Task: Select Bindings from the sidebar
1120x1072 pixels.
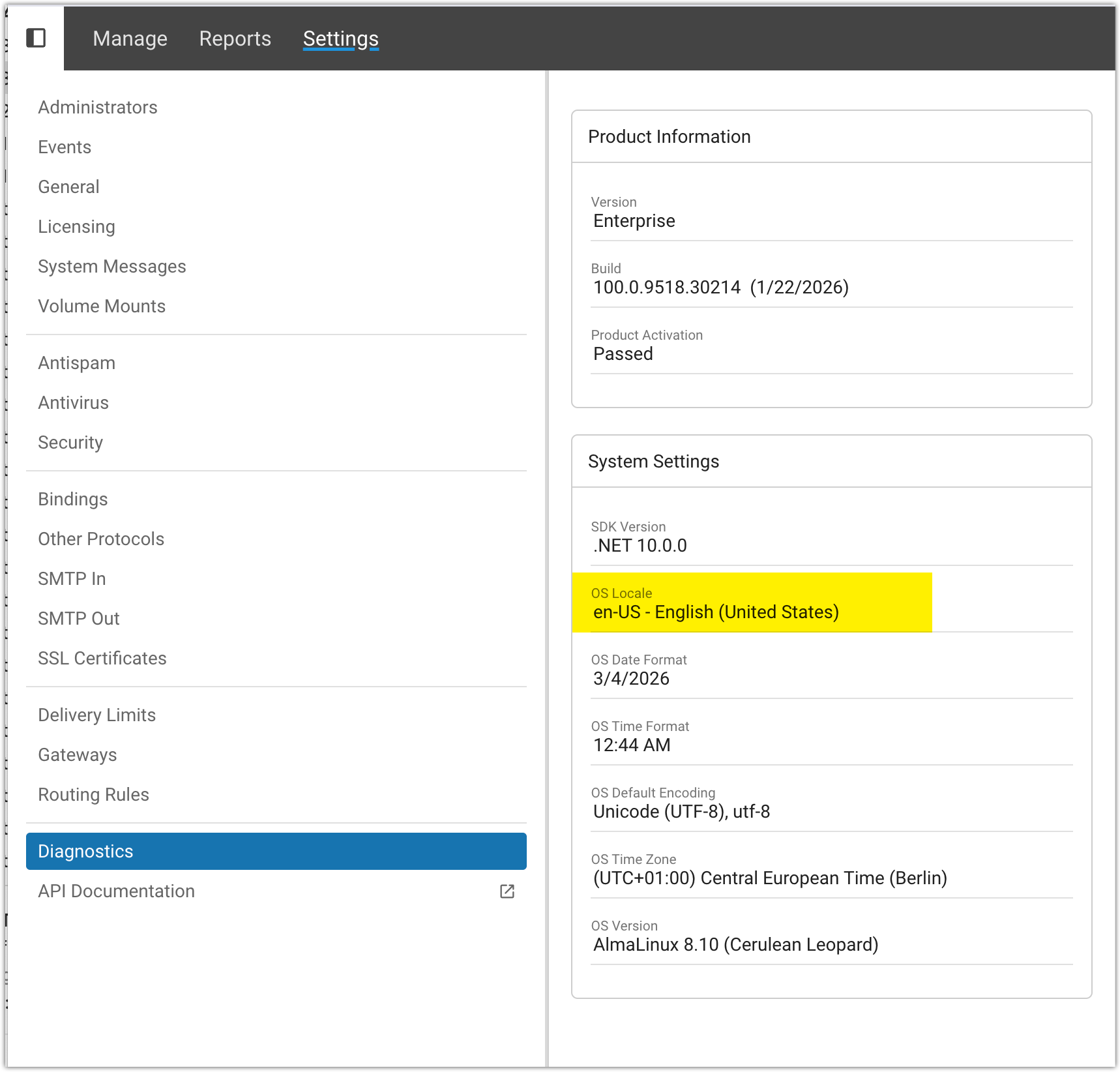Action: point(72,499)
